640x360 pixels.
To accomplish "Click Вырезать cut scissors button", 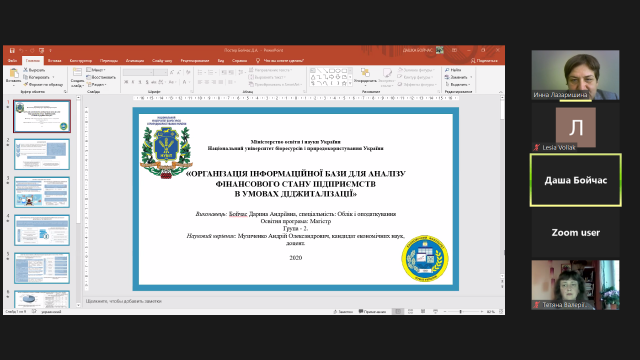I will tap(34, 70).
